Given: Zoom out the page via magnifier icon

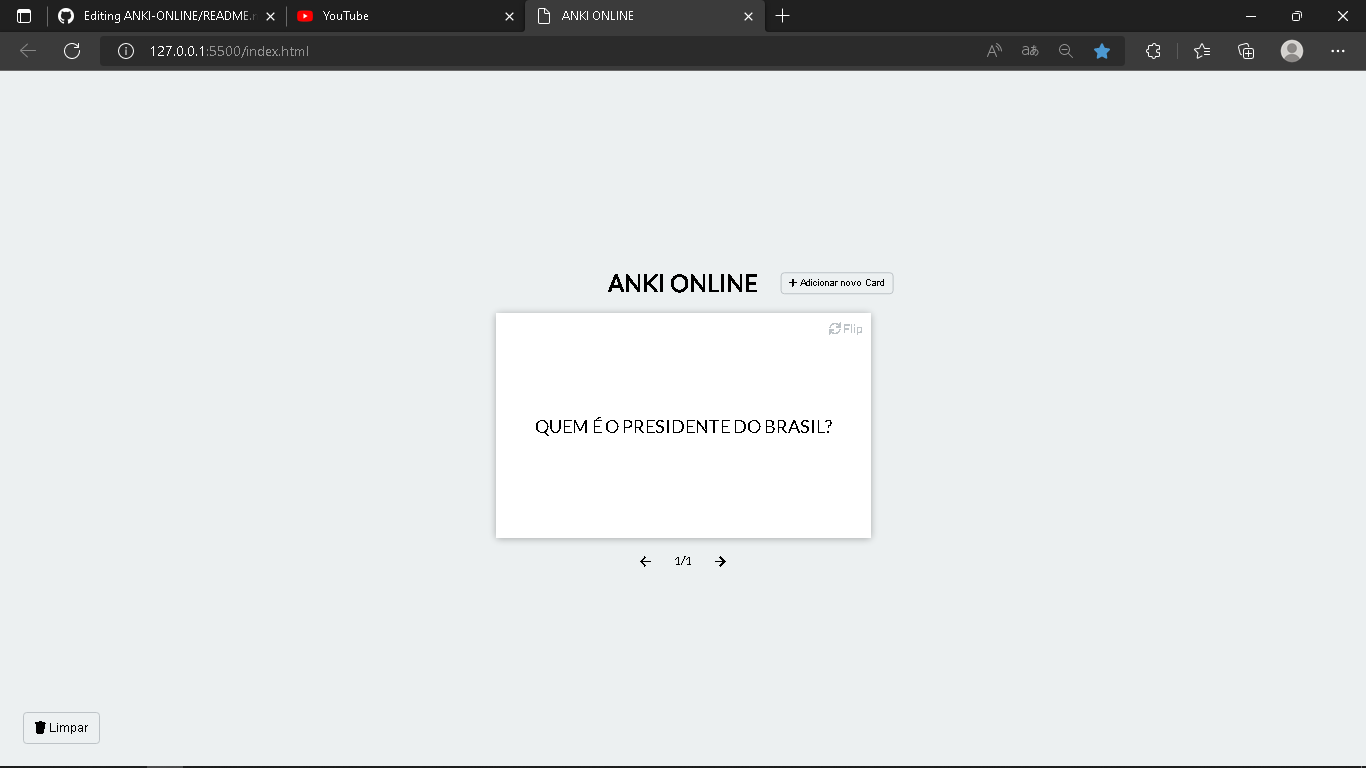Looking at the screenshot, I should (1065, 50).
